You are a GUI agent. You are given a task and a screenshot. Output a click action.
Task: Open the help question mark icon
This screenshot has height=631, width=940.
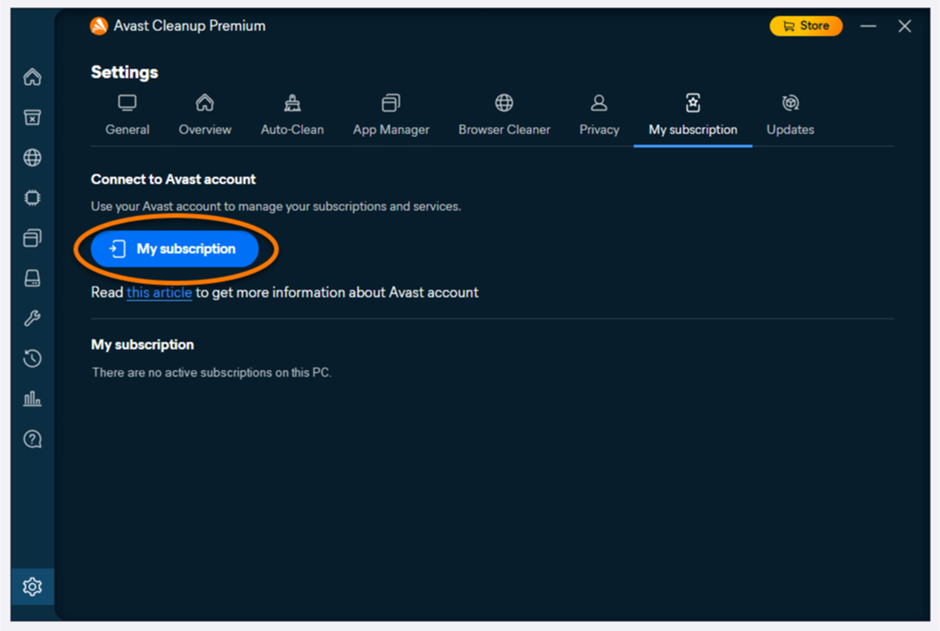point(32,439)
